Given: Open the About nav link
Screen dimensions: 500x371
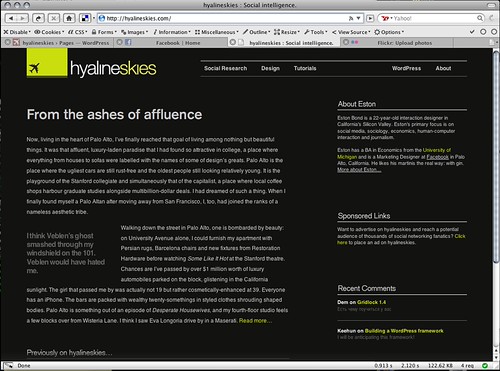Looking at the screenshot, I should click(443, 68).
